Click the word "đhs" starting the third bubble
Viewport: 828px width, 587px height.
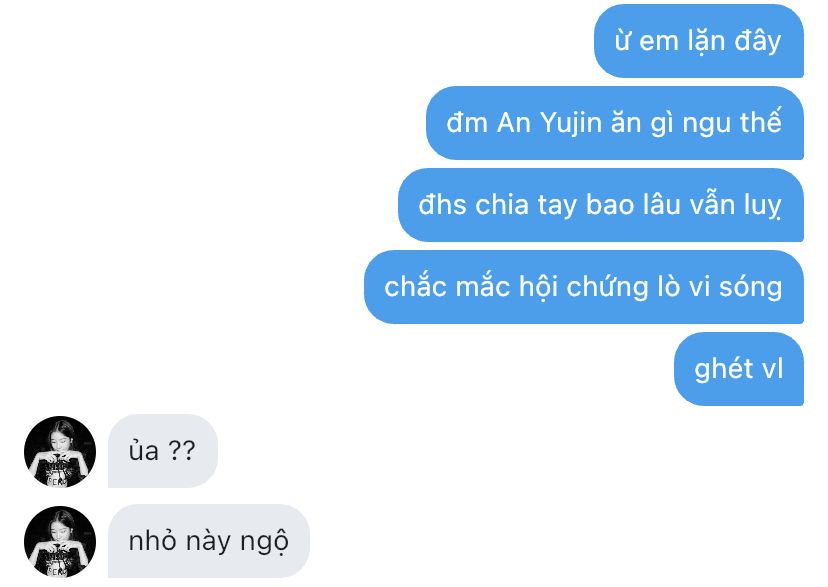click(442, 205)
